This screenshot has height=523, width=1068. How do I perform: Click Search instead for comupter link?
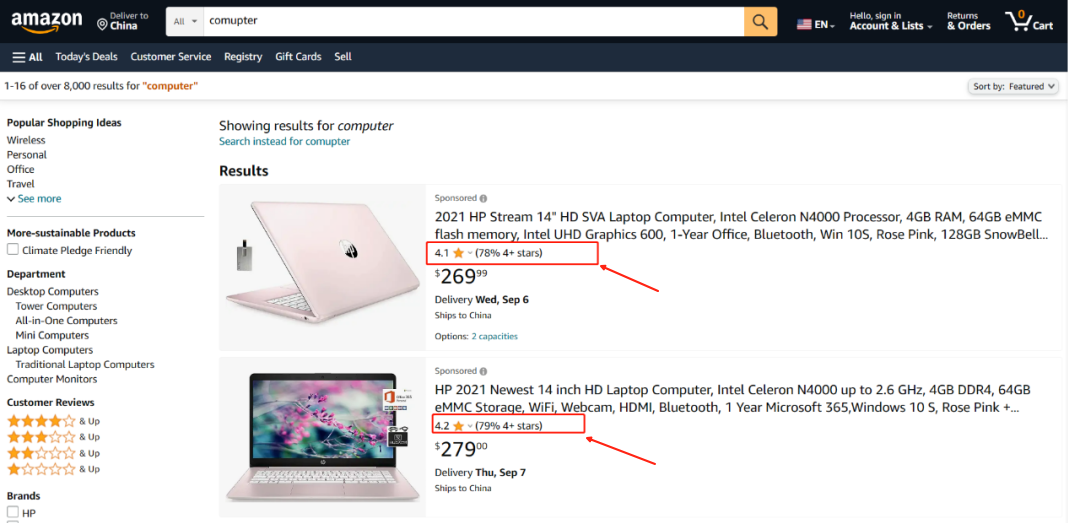[285, 142]
